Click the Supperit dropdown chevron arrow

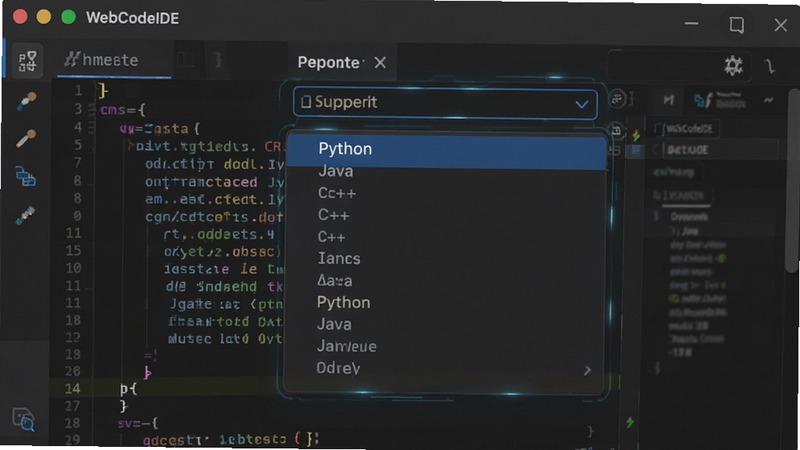(581, 105)
